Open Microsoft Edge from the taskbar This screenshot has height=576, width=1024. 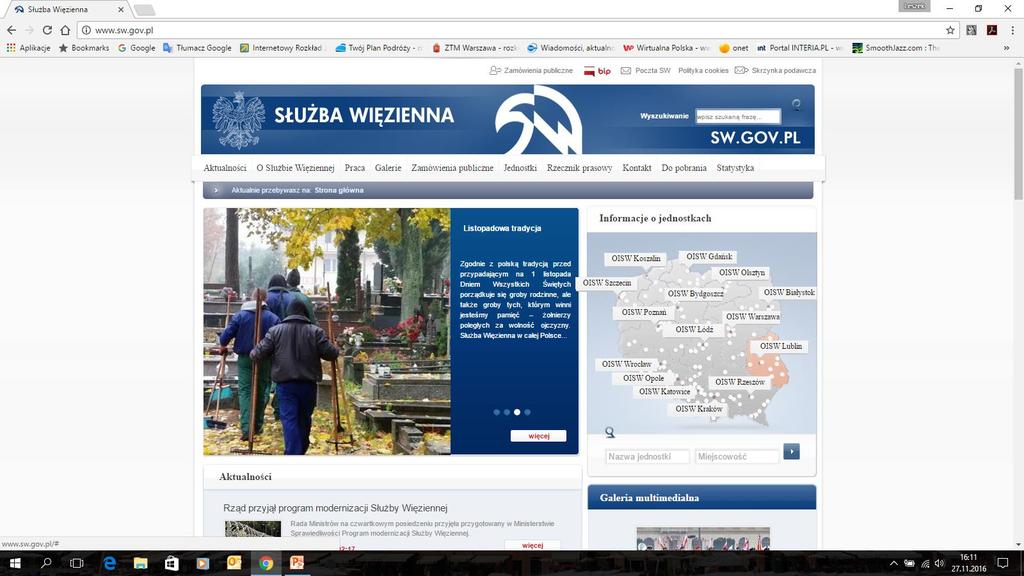point(109,563)
